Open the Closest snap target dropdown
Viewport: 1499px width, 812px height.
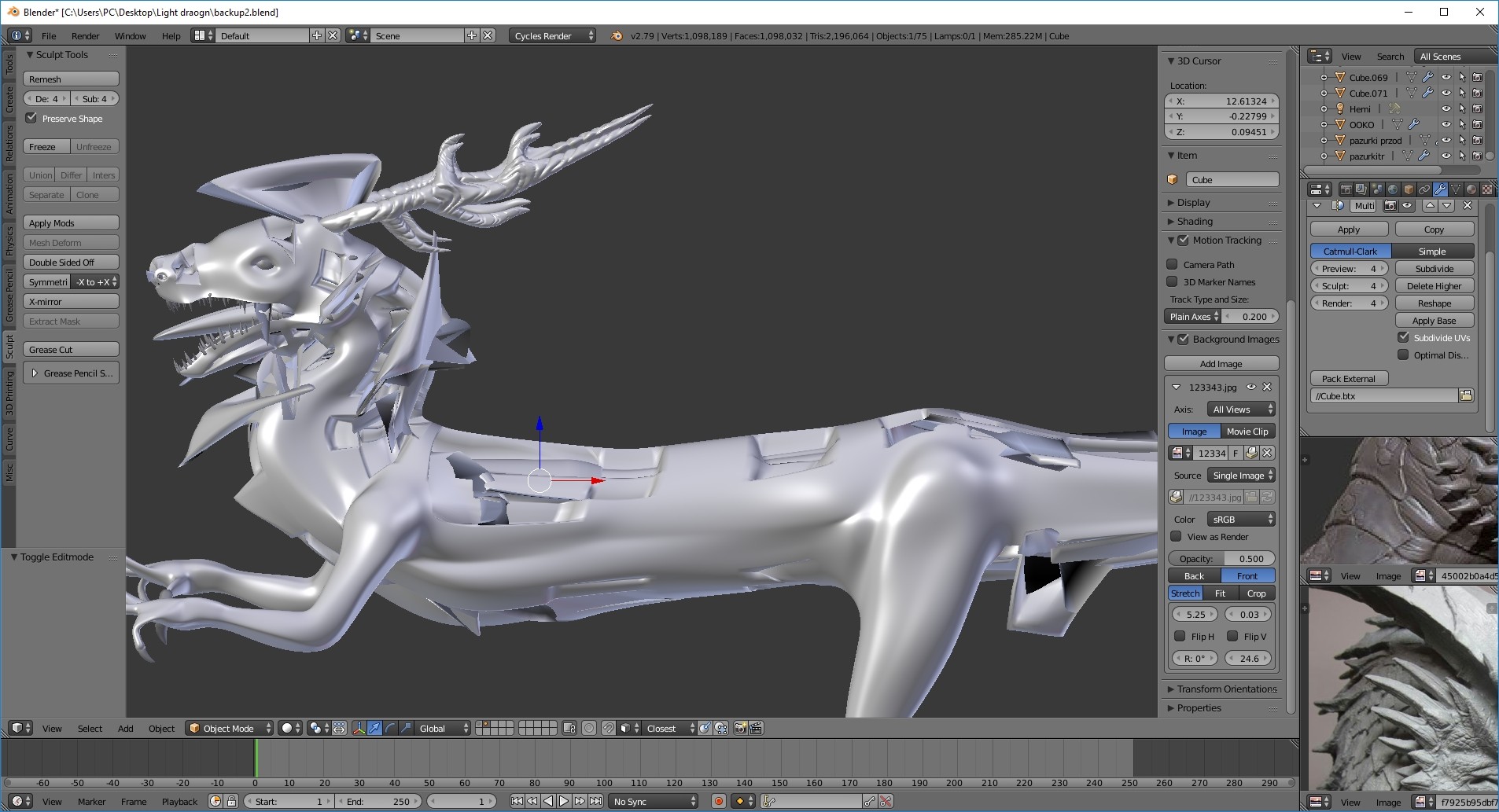[x=670, y=729]
